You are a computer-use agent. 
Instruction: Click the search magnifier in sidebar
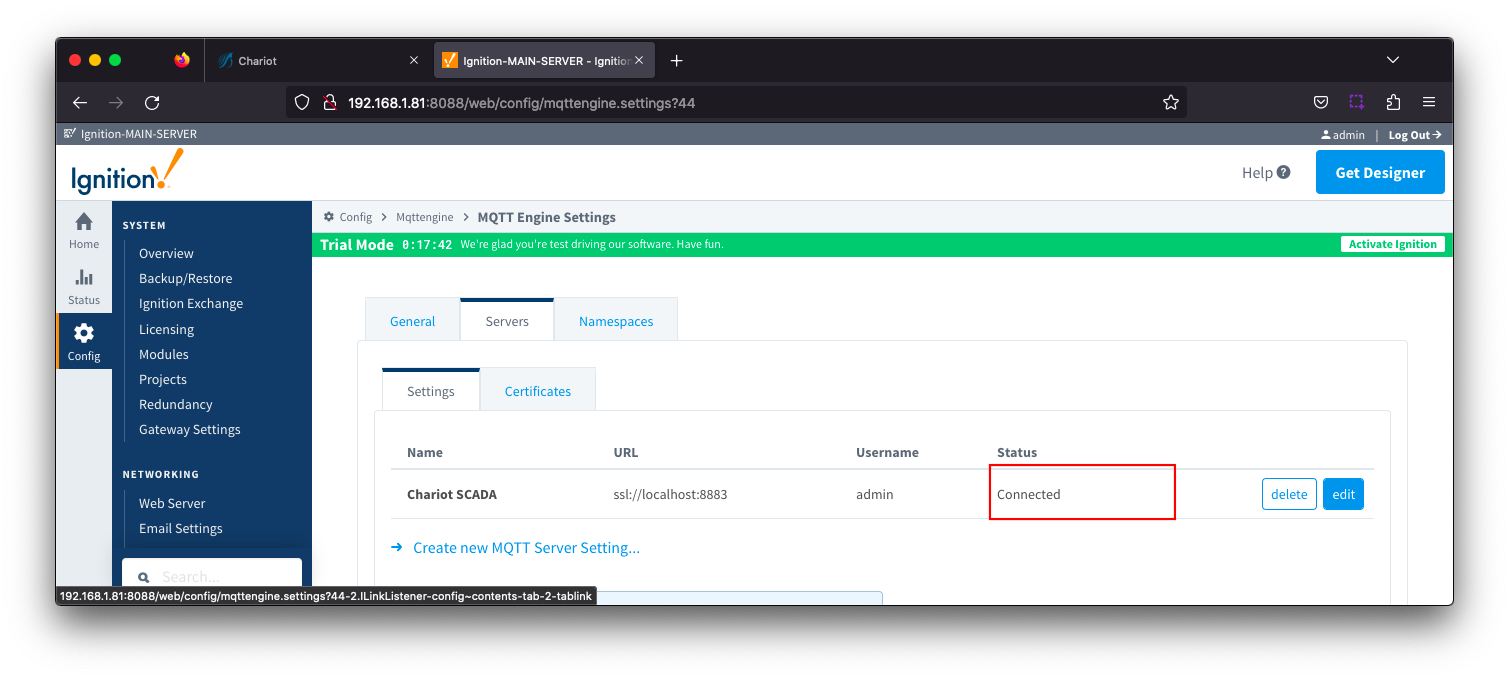click(143, 577)
